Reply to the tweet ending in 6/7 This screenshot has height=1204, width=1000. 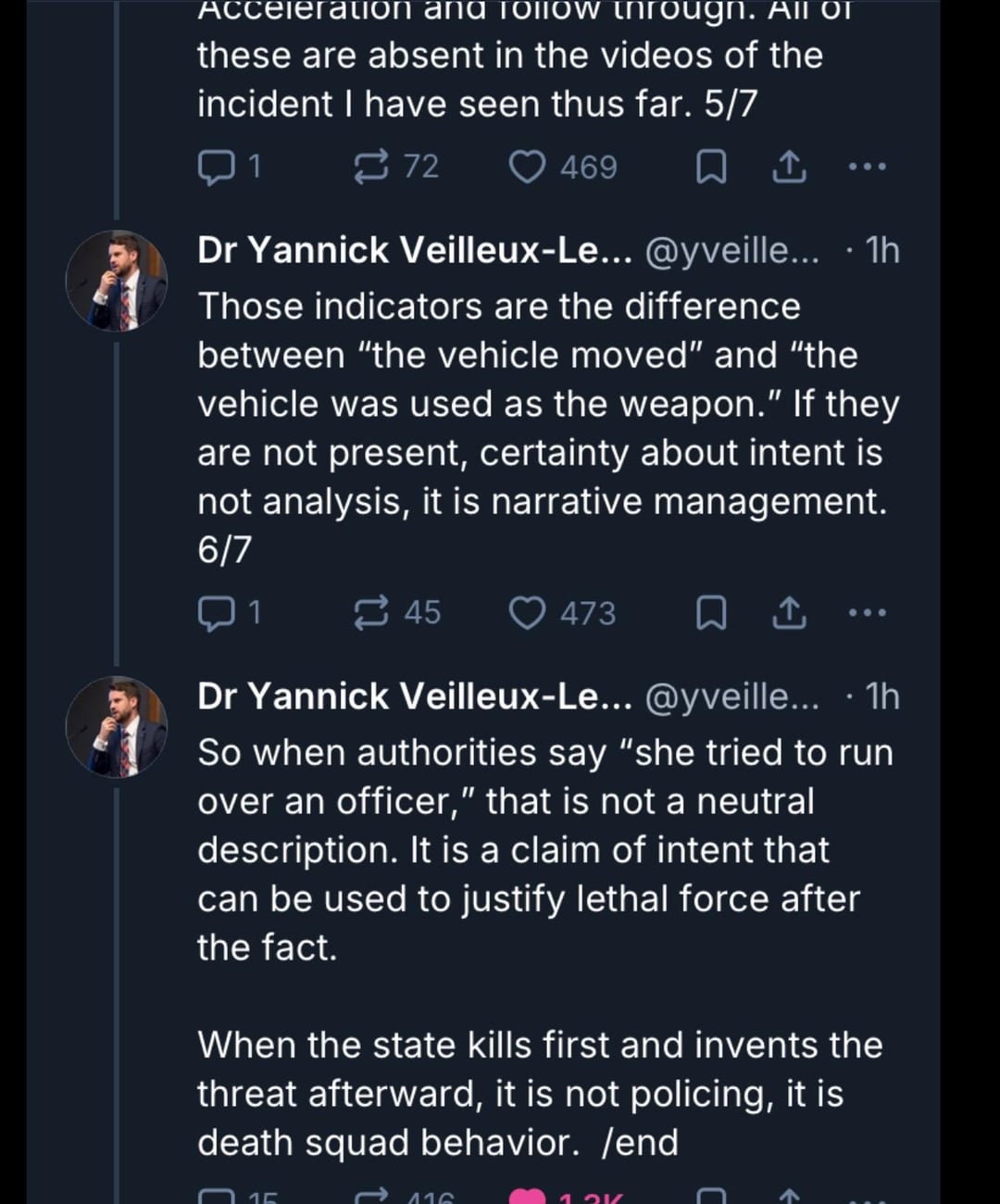(216, 613)
